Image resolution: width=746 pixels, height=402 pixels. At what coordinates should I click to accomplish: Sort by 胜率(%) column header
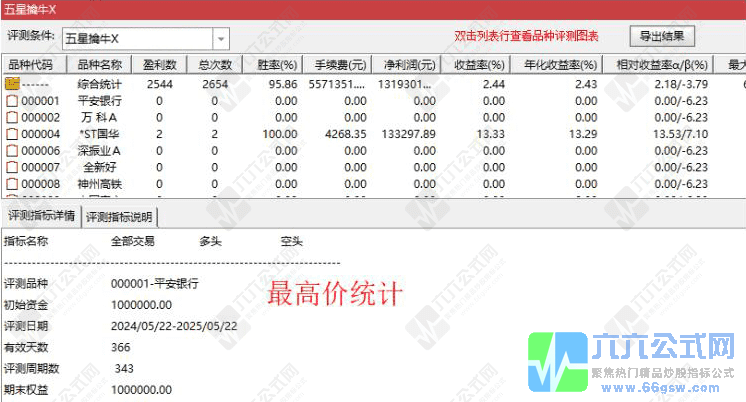pyautogui.click(x=274, y=64)
